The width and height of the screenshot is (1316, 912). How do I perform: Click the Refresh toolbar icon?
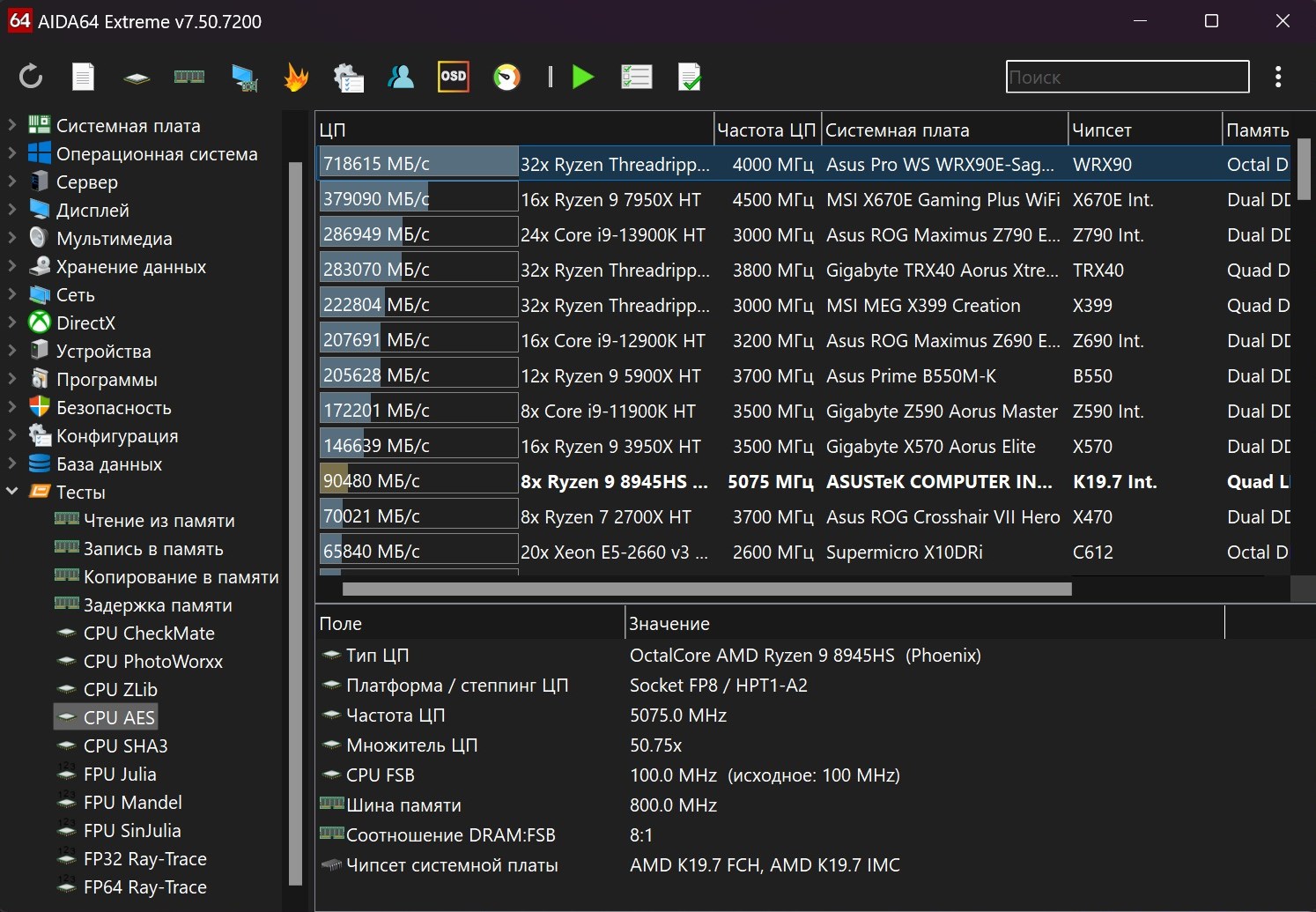pyautogui.click(x=31, y=77)
